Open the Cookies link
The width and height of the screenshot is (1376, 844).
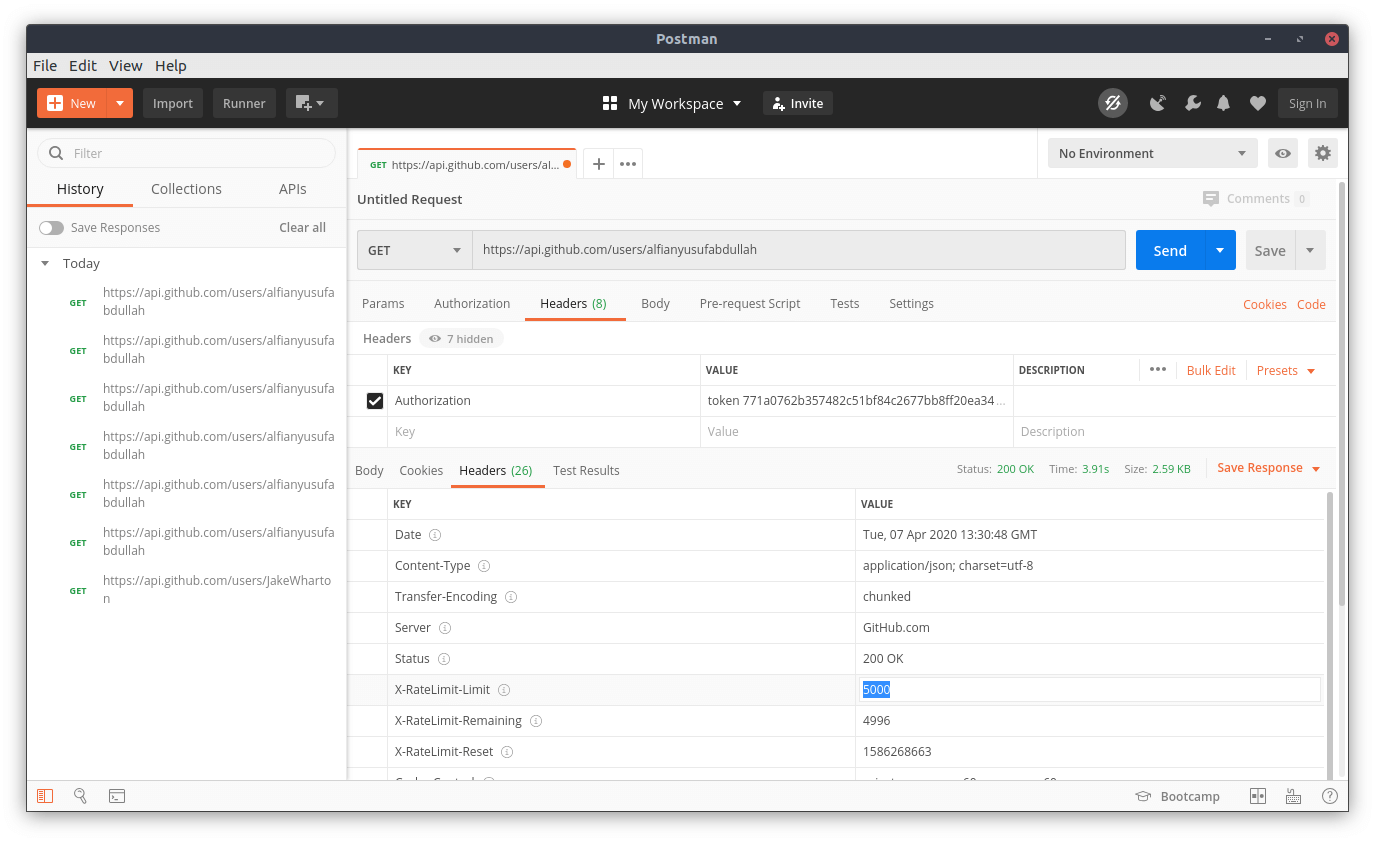tap(1265, 305)
